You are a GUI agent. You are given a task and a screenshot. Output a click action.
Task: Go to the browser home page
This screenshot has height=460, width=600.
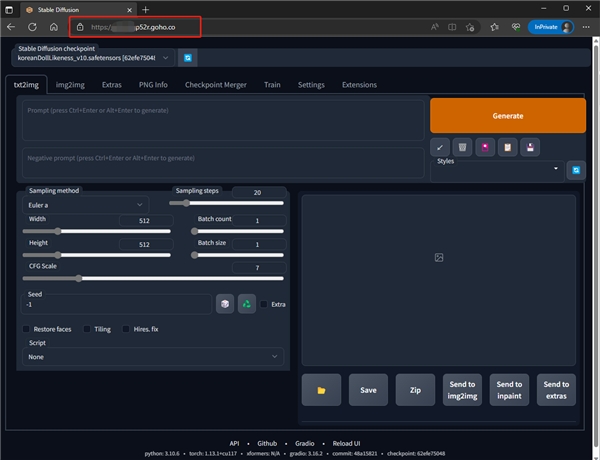pos(54,27)
